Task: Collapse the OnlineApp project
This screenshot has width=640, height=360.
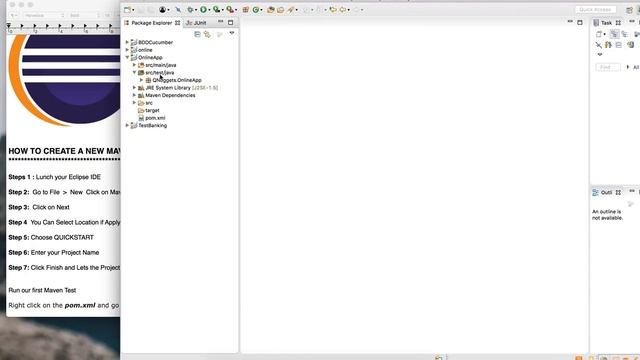Action: [127, 58]
